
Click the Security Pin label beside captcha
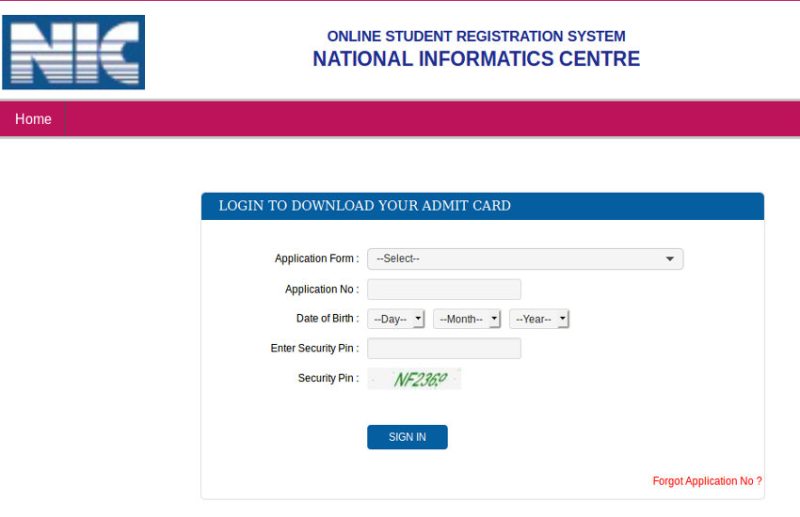[x=328, y=378]
